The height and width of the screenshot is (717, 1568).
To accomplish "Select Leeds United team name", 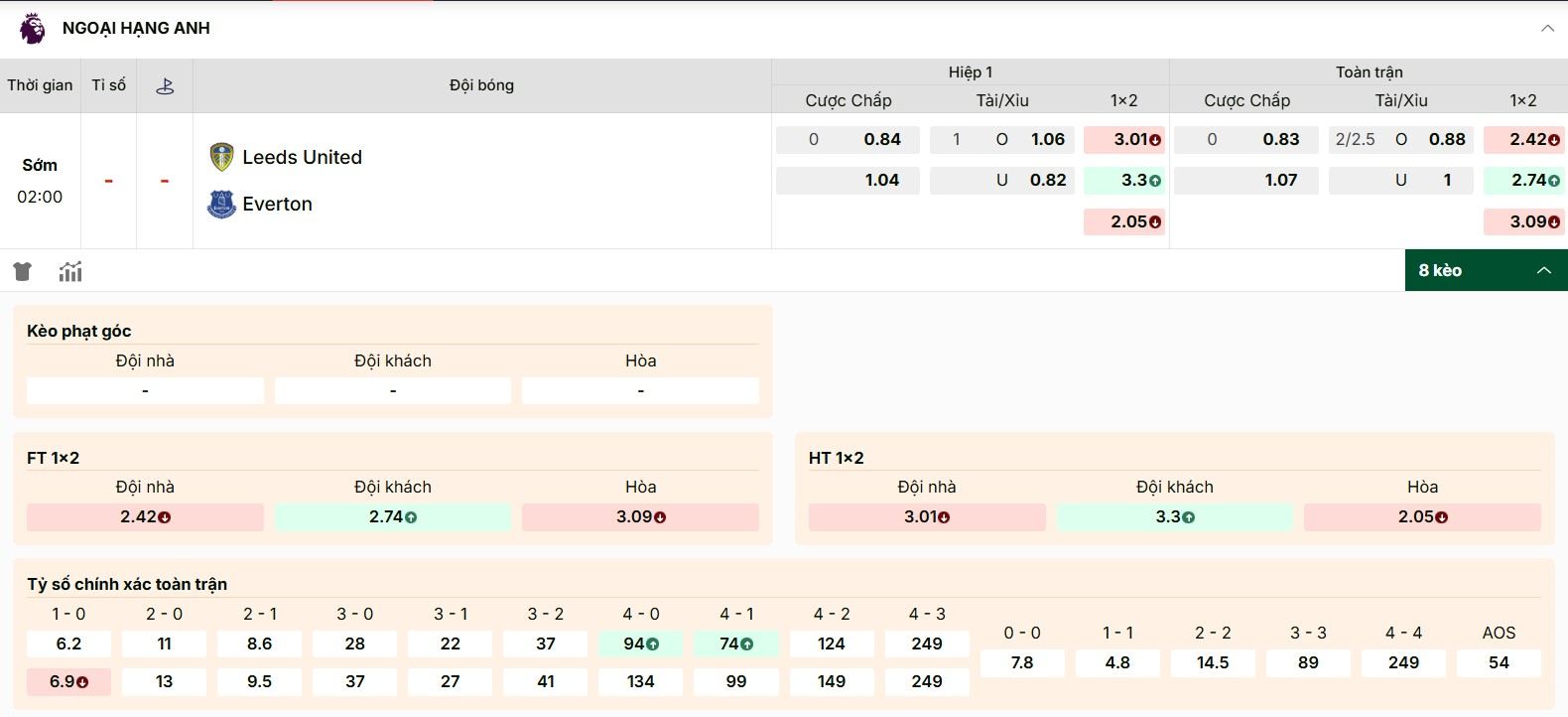I will tap(302, 157).
